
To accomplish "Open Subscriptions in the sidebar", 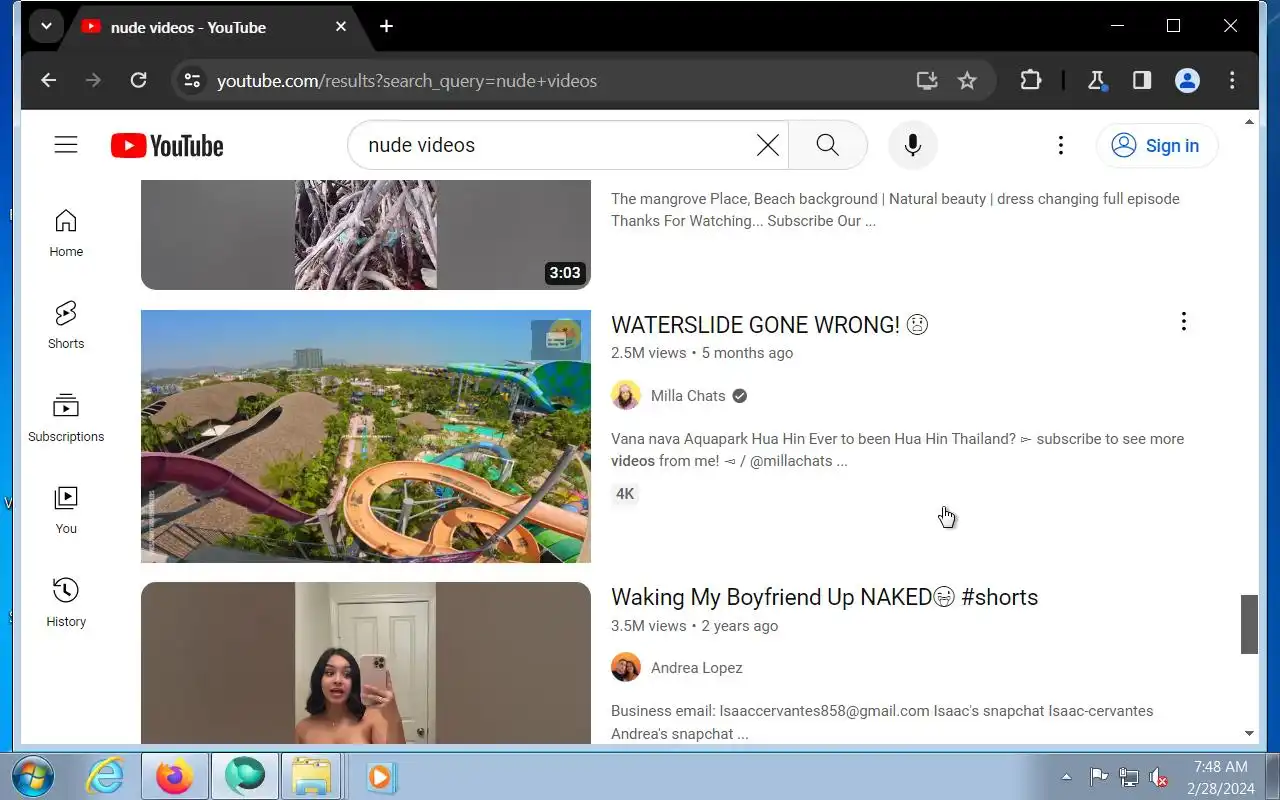I will 66,418.
